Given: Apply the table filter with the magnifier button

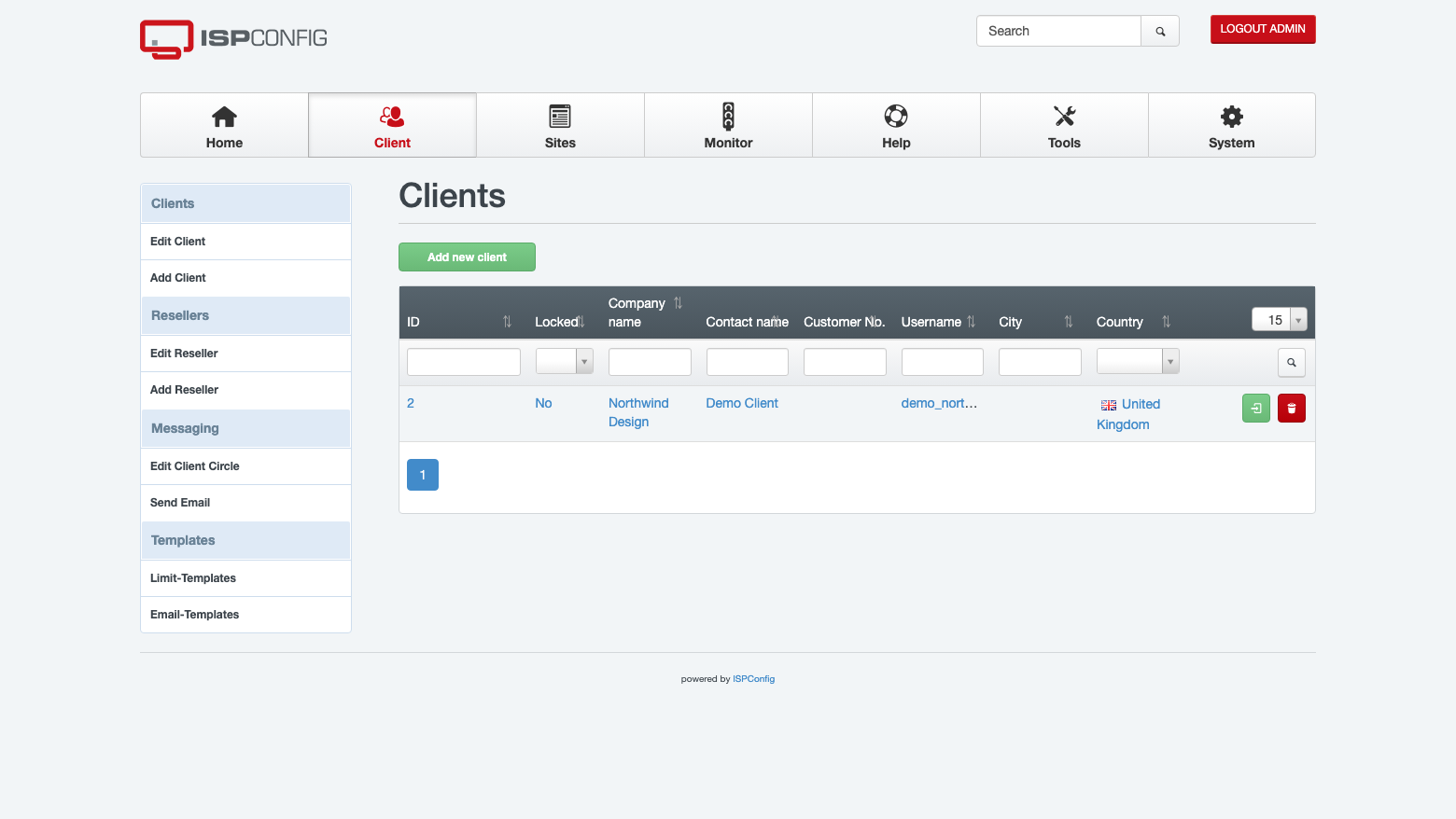Looking at the screenshot, I should coord(1292,363).
